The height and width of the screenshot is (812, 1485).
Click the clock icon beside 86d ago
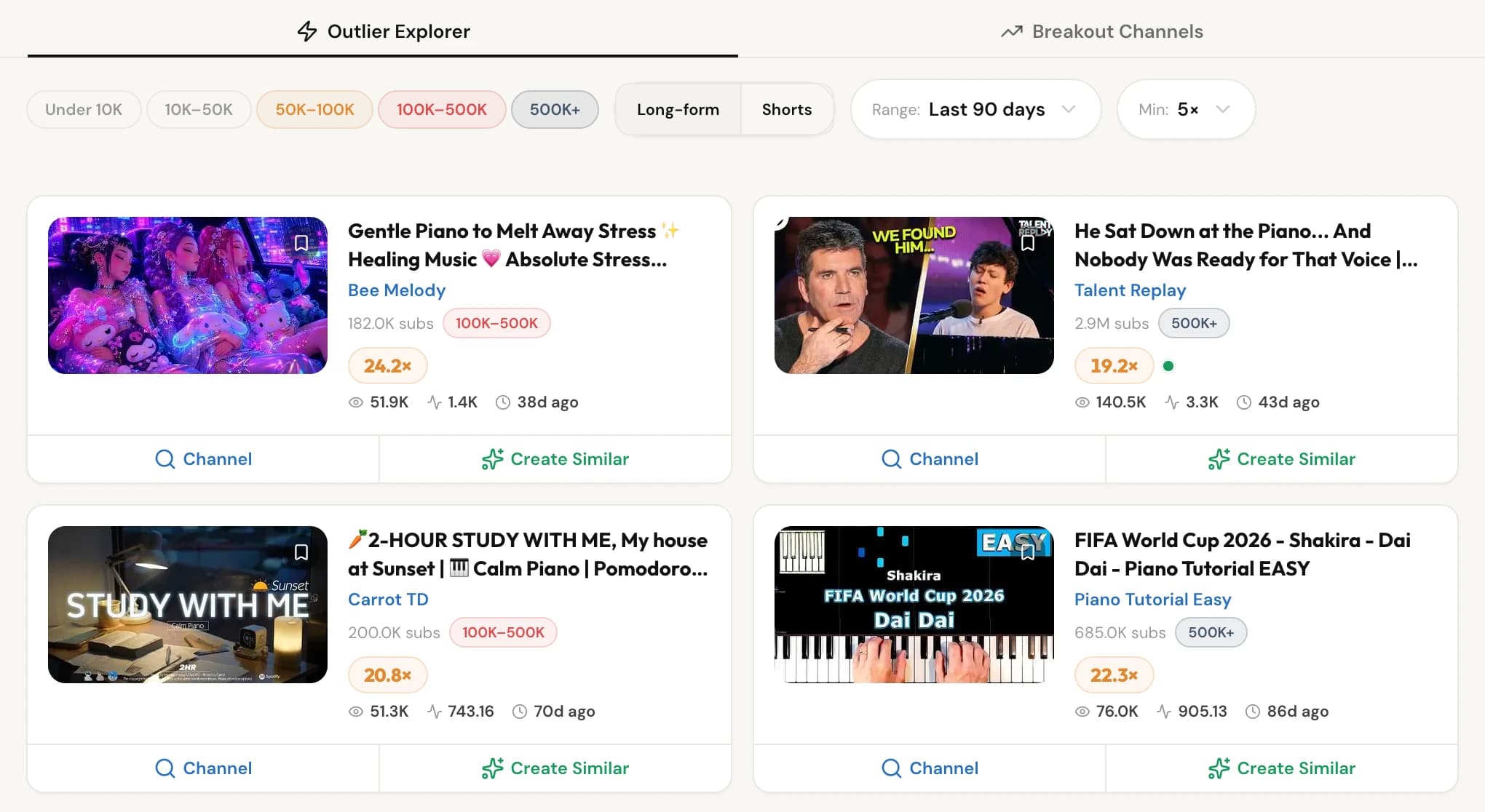[1253, 712]
